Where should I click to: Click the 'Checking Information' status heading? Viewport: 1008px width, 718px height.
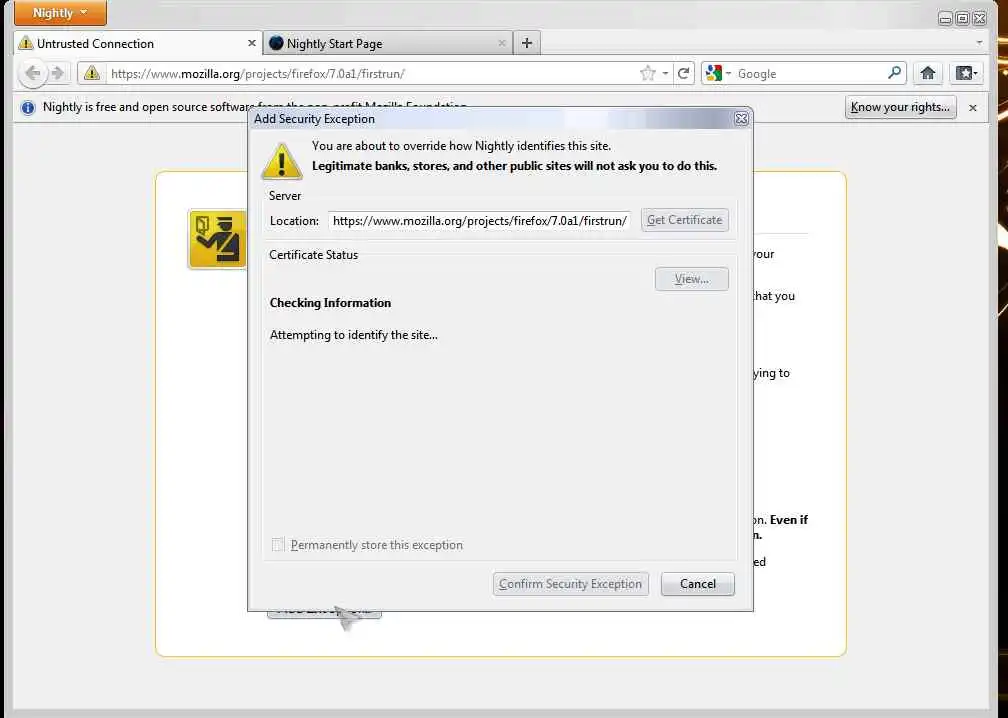330,303
